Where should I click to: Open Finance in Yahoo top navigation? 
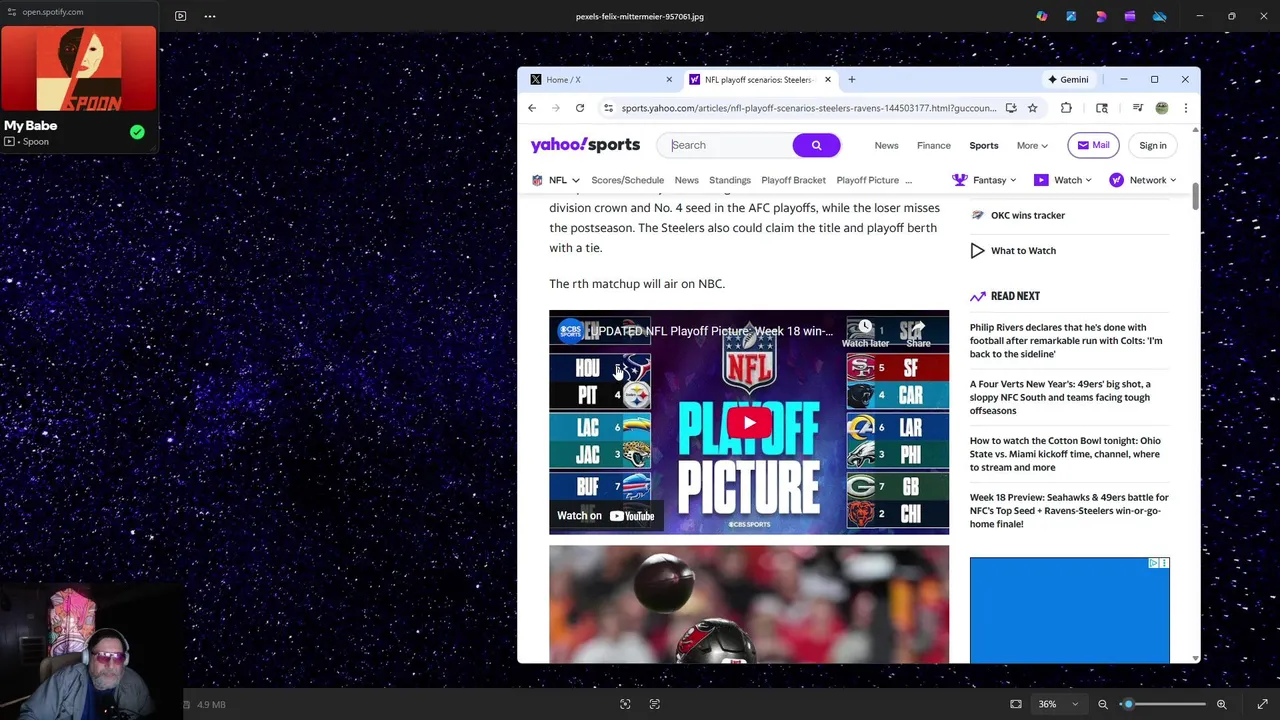(x=934, y=146)
